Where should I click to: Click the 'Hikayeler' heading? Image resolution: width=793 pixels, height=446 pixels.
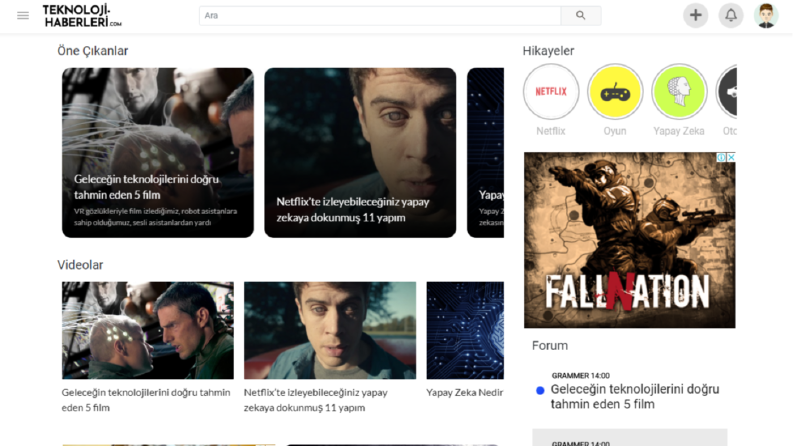(x=548, y=51)
